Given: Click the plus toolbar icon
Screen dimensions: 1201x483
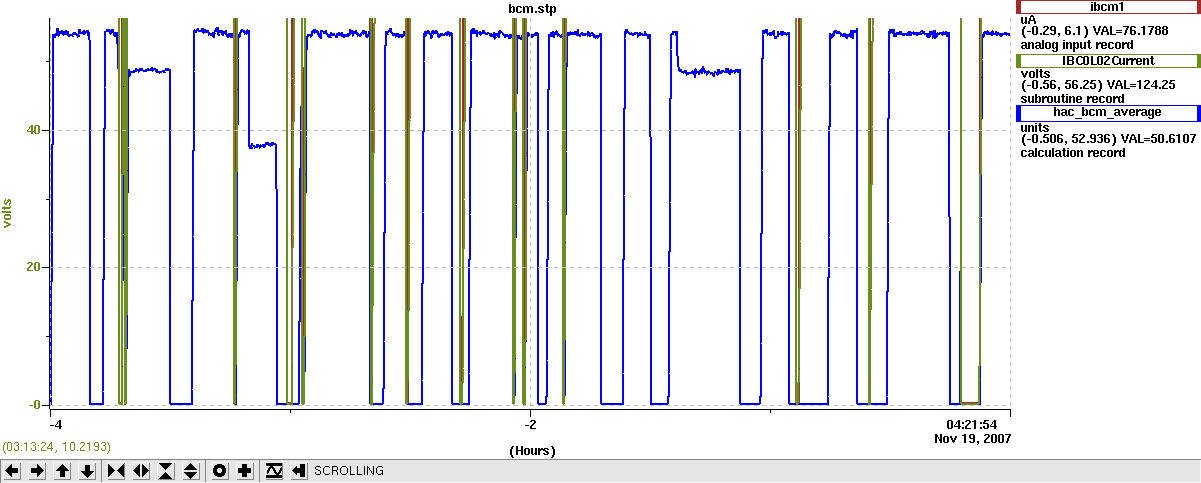Looking at the screenshot, I should [245, 470].
